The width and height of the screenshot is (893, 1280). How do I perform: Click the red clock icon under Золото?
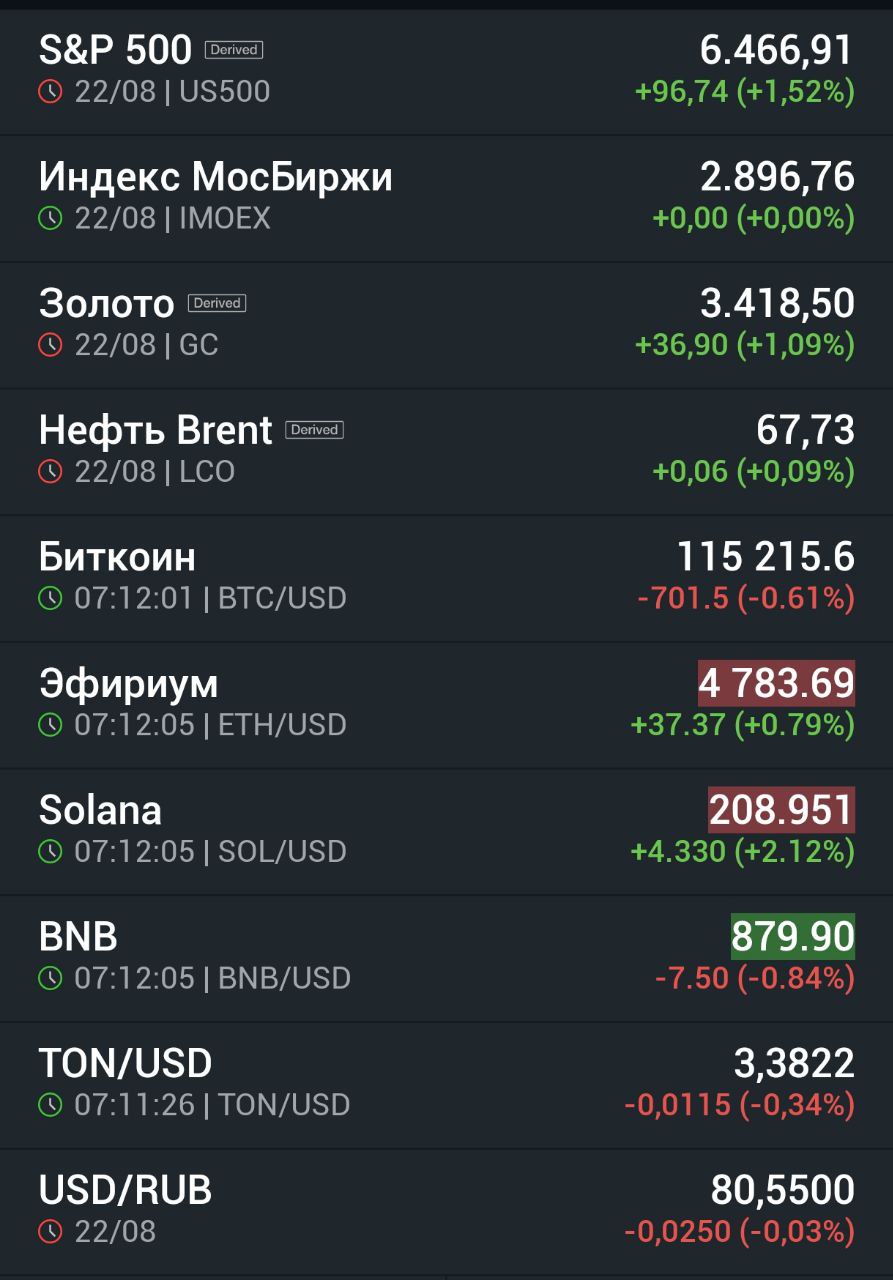[50, 345]
